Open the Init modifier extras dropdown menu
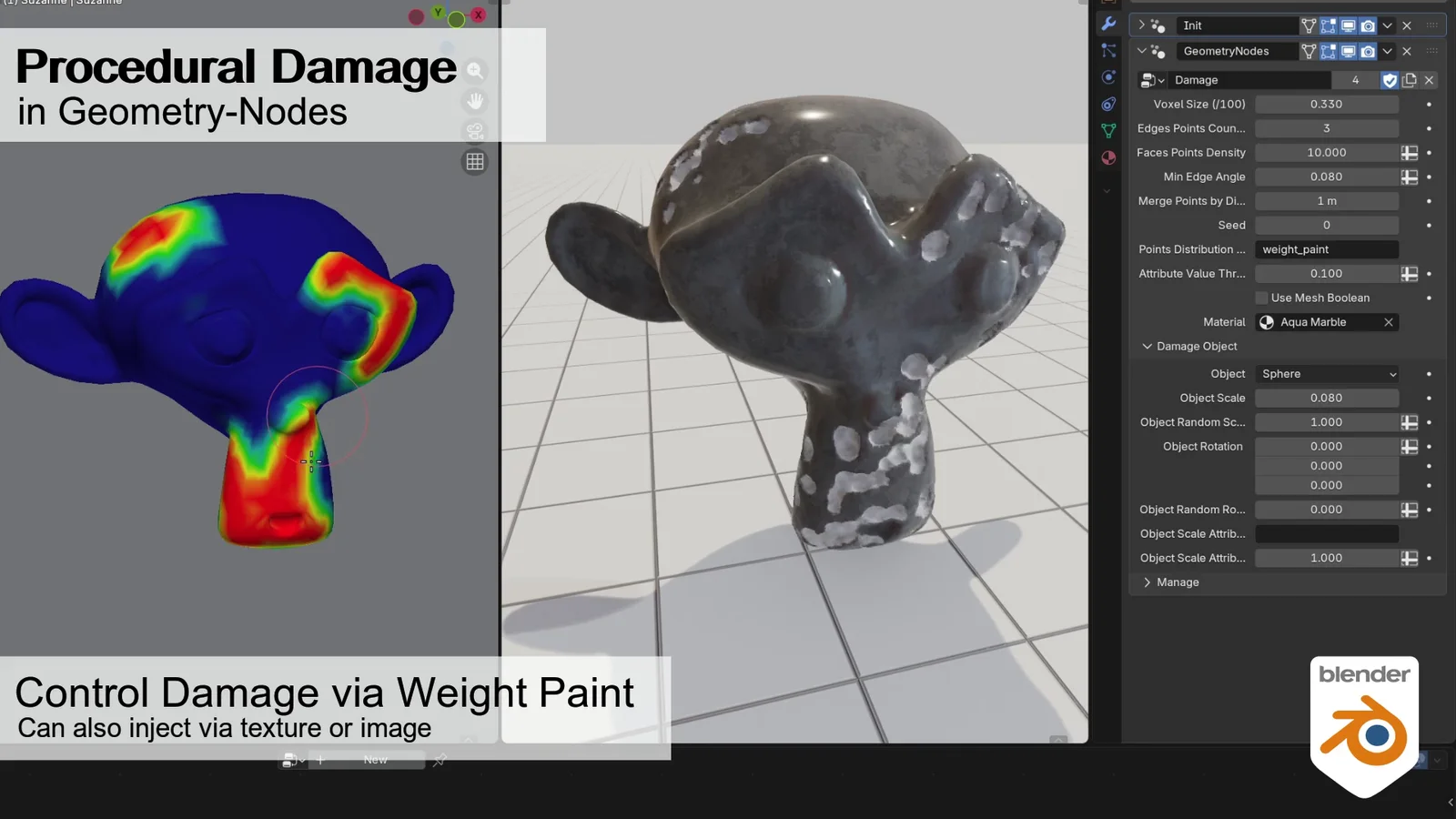 [x=1388, y=25]
